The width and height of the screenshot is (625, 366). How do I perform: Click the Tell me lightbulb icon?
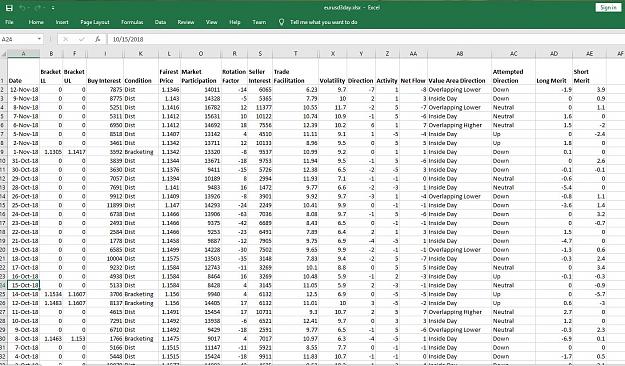281,22
